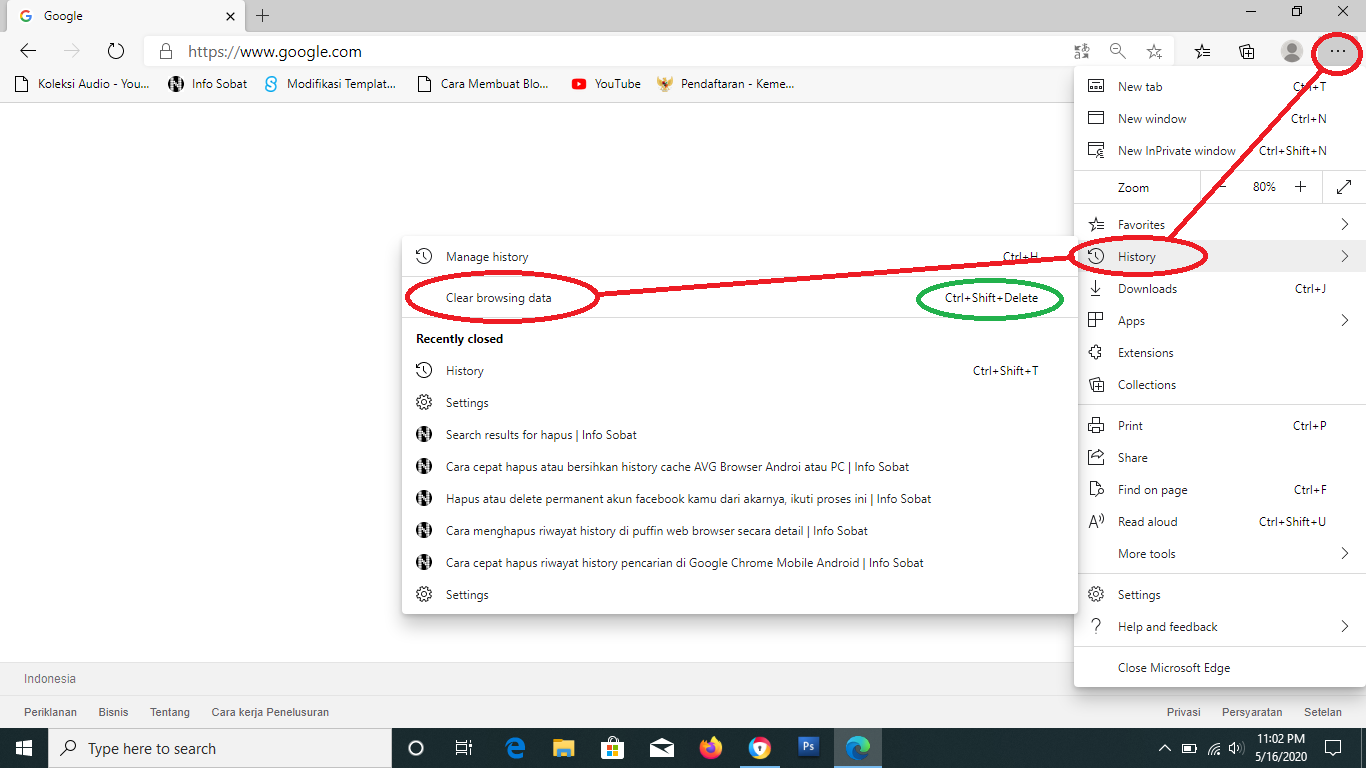Open Mail app from taskbar
This screenshot has height=768, width=1366.
(x=662, y=748)
